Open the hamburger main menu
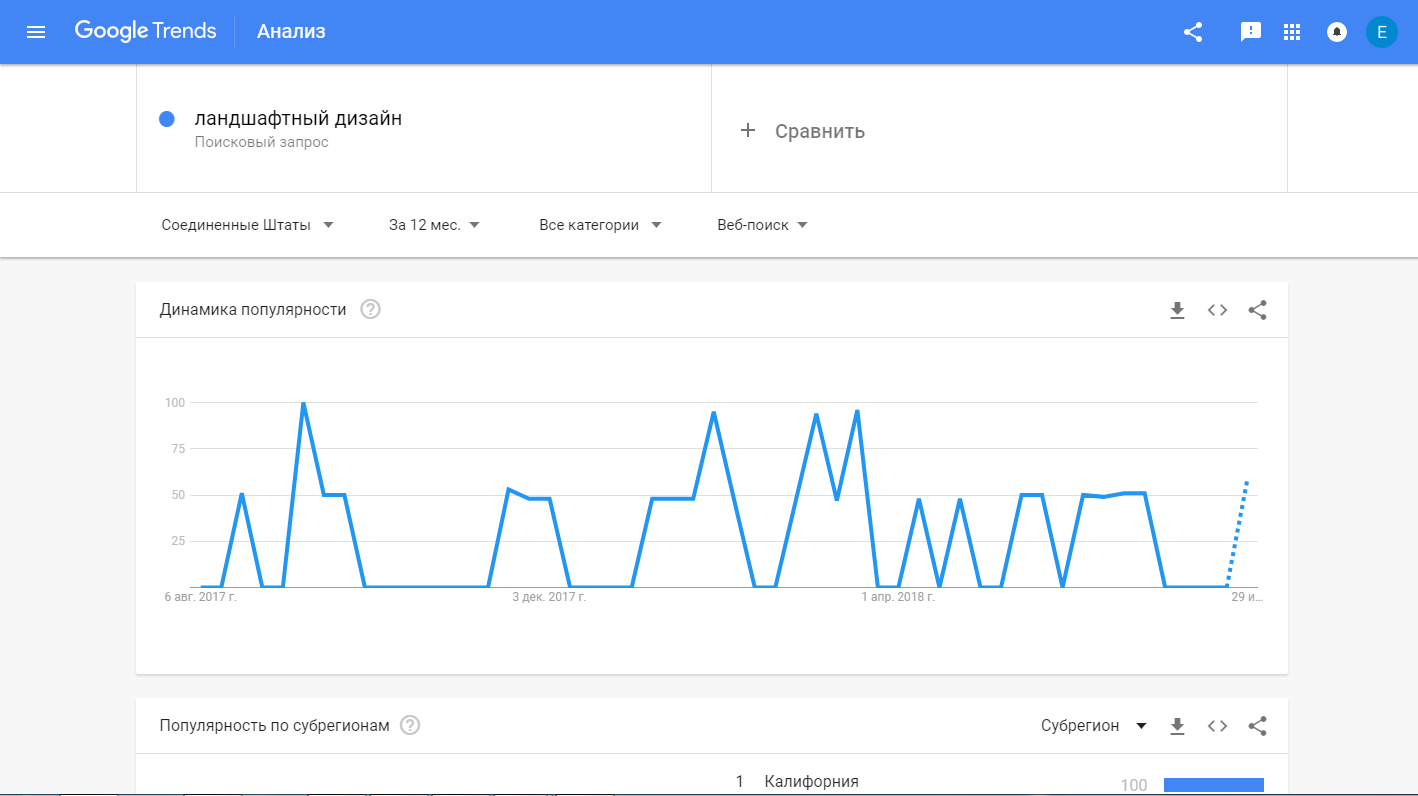 pyautogui.click(x=36, y=32)
